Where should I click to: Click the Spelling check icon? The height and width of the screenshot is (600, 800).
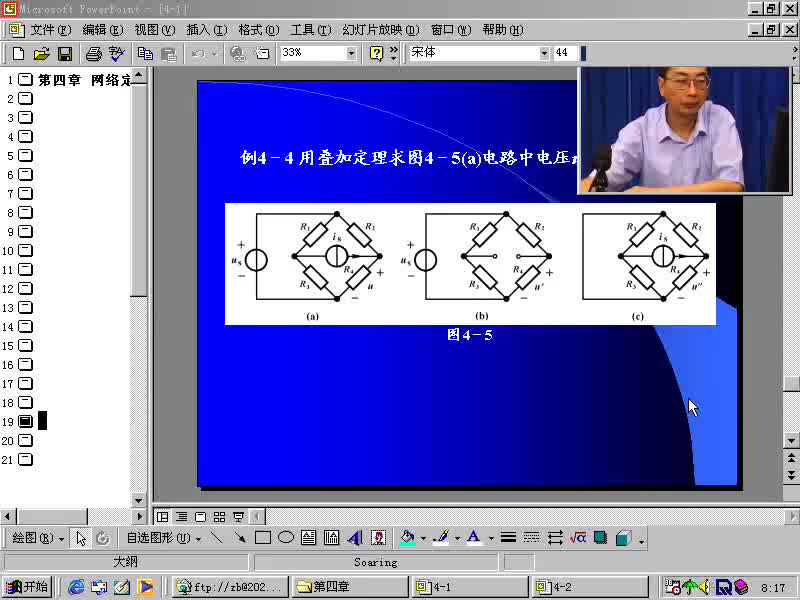[x=117, y=53]
